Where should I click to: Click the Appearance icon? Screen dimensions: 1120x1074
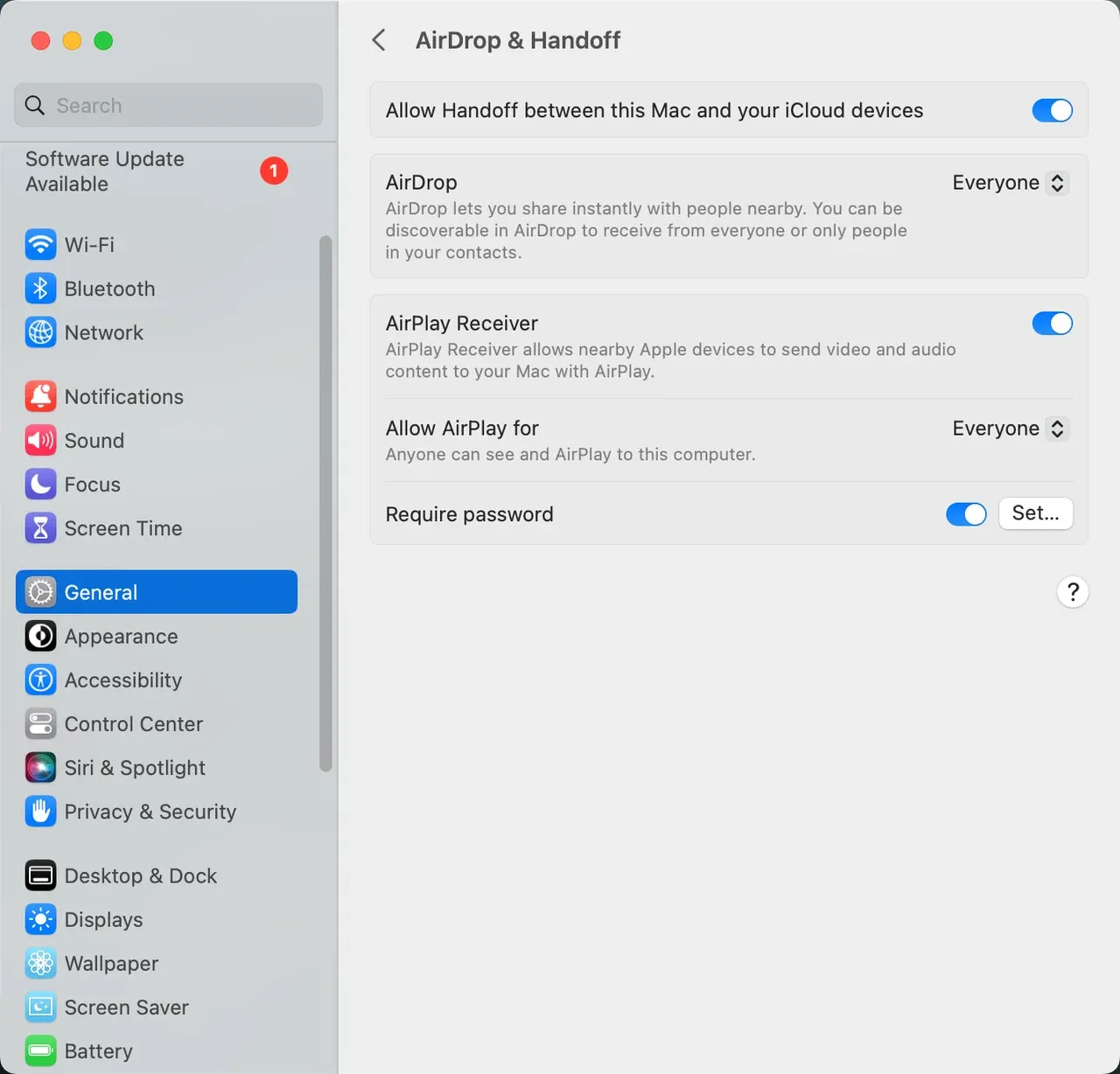[40, 637]
